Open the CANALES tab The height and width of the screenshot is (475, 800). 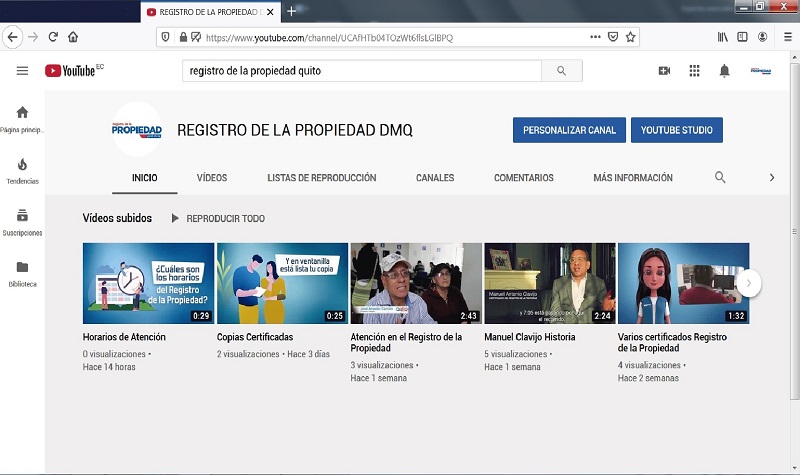point(435,178)
